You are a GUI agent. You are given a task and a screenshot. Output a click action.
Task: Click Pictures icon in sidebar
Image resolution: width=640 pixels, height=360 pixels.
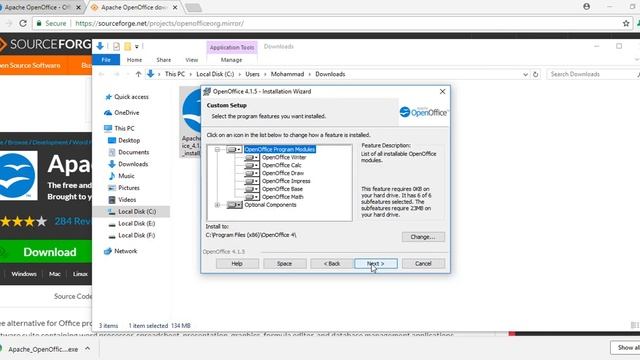click(x=112, y=188)
